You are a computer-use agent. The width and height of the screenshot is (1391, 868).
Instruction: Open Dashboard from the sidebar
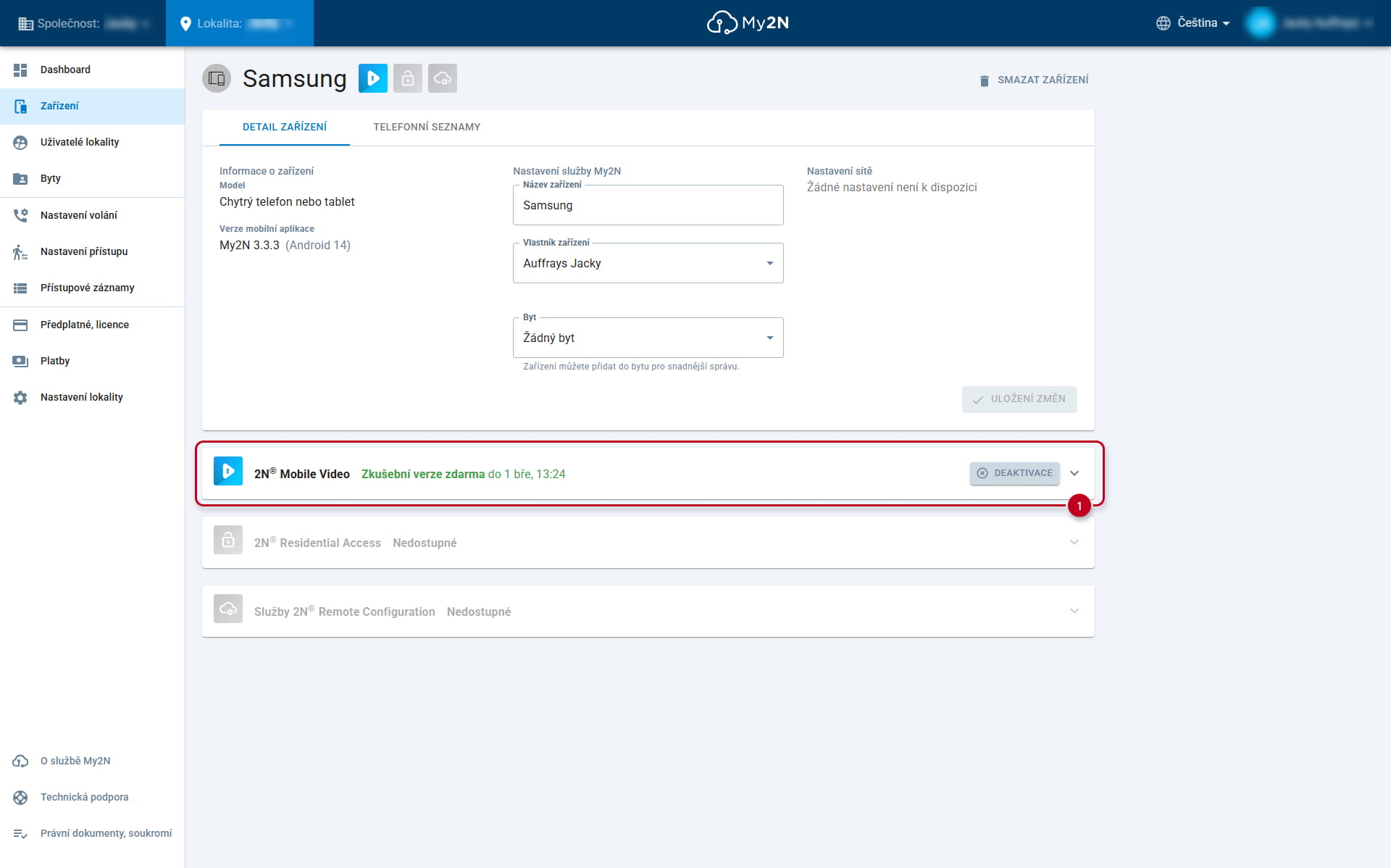point(93,70)
